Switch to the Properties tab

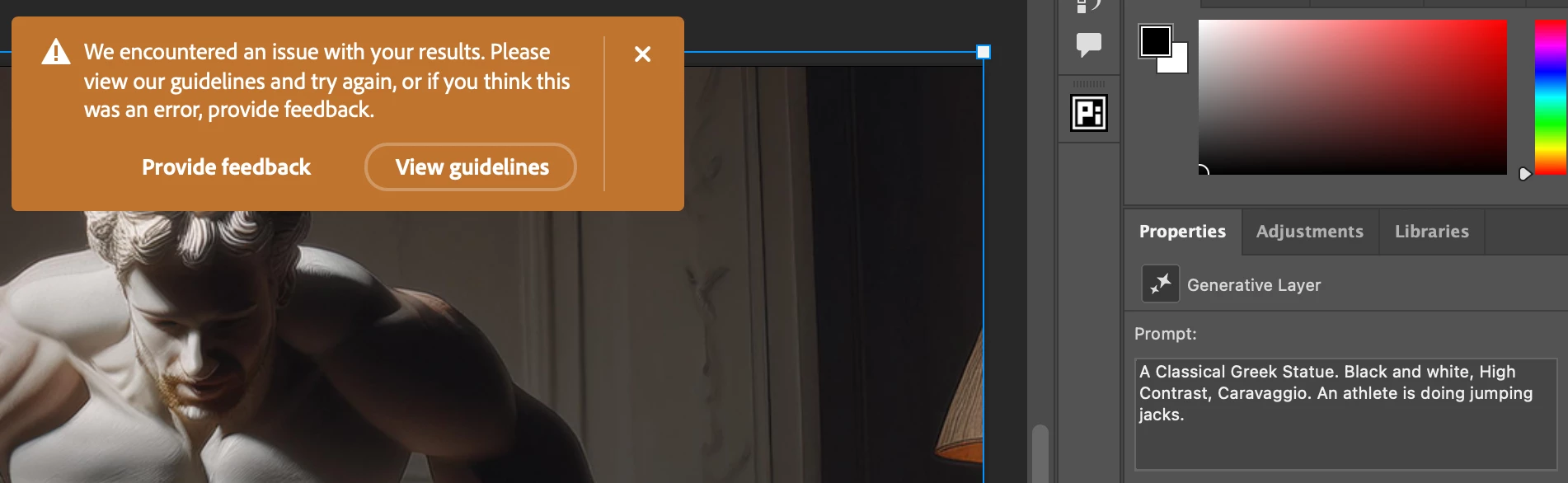(1182, 232)
